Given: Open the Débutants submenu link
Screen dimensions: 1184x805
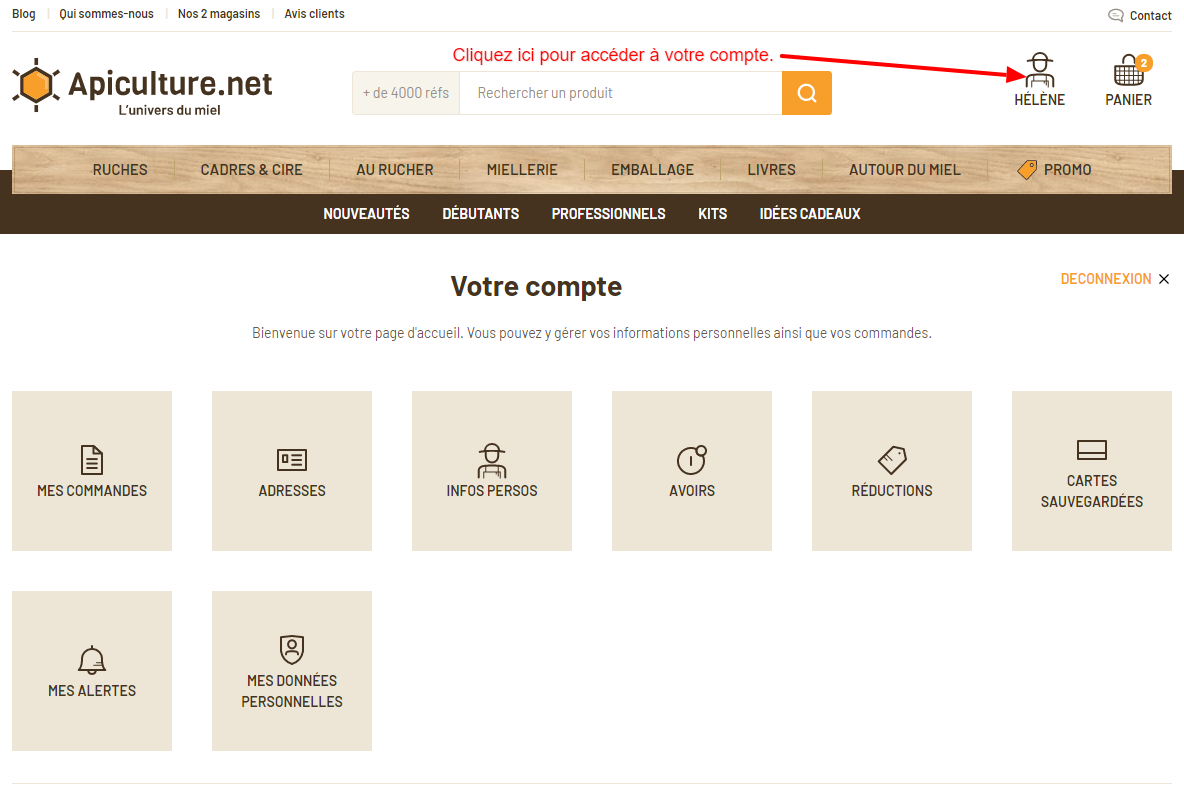Looking at the screenshot, I should coord(480,214).
